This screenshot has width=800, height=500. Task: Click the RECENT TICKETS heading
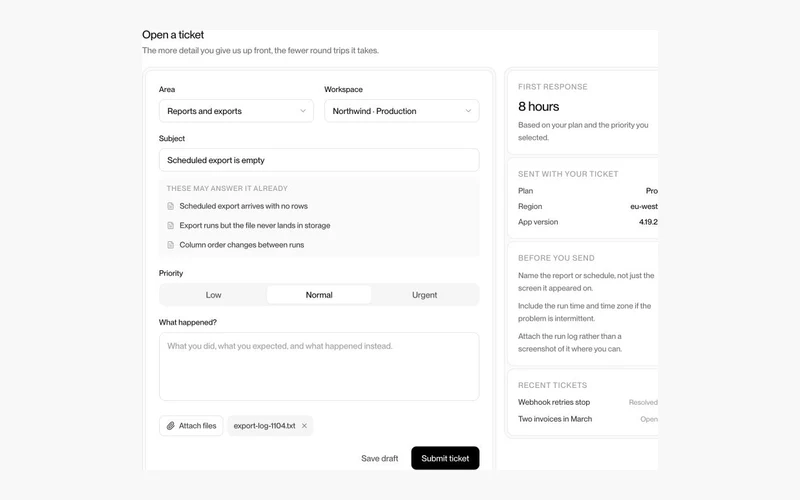(553, 385)
